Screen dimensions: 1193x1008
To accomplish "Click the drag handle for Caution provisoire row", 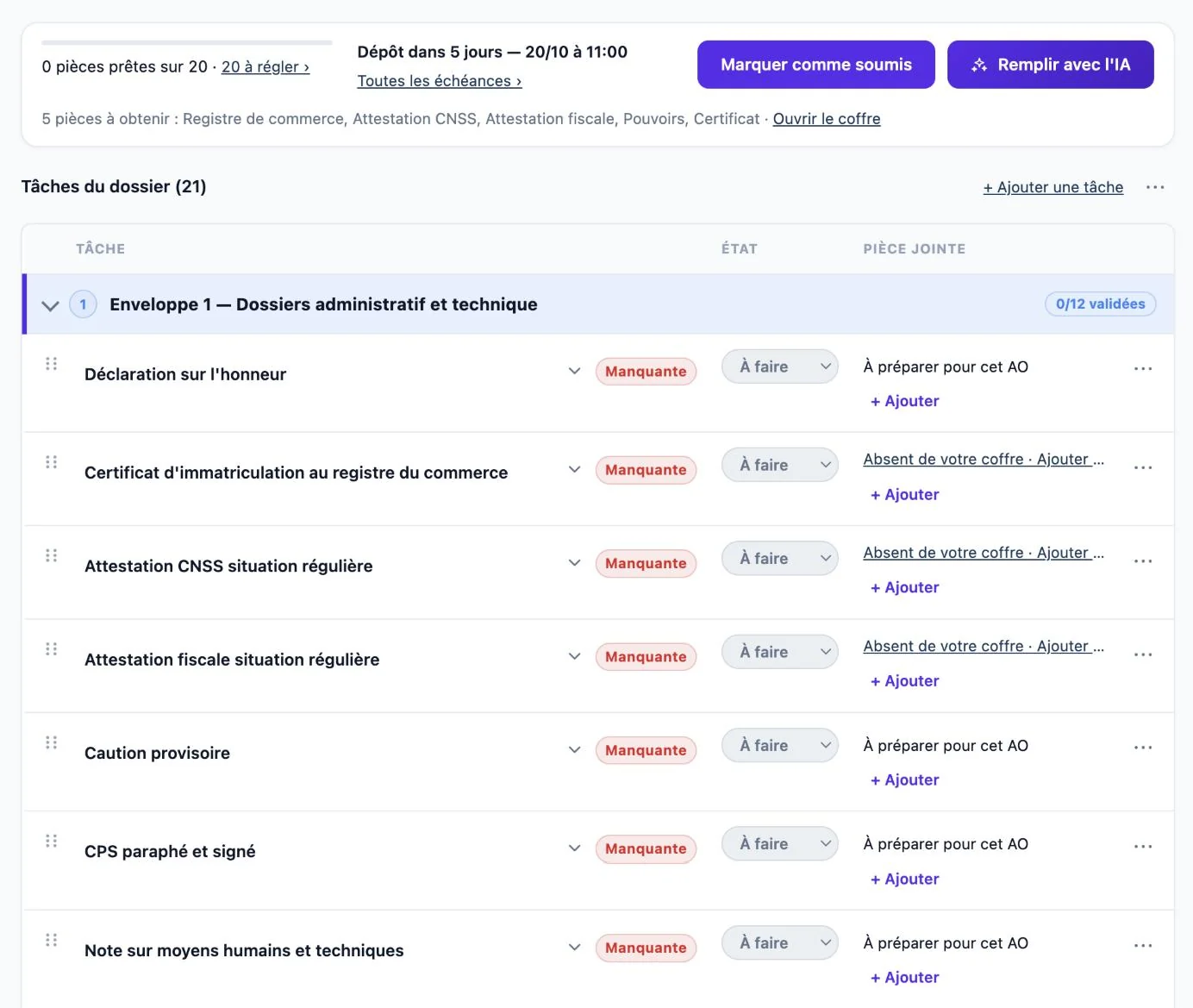I will [52, 742].
